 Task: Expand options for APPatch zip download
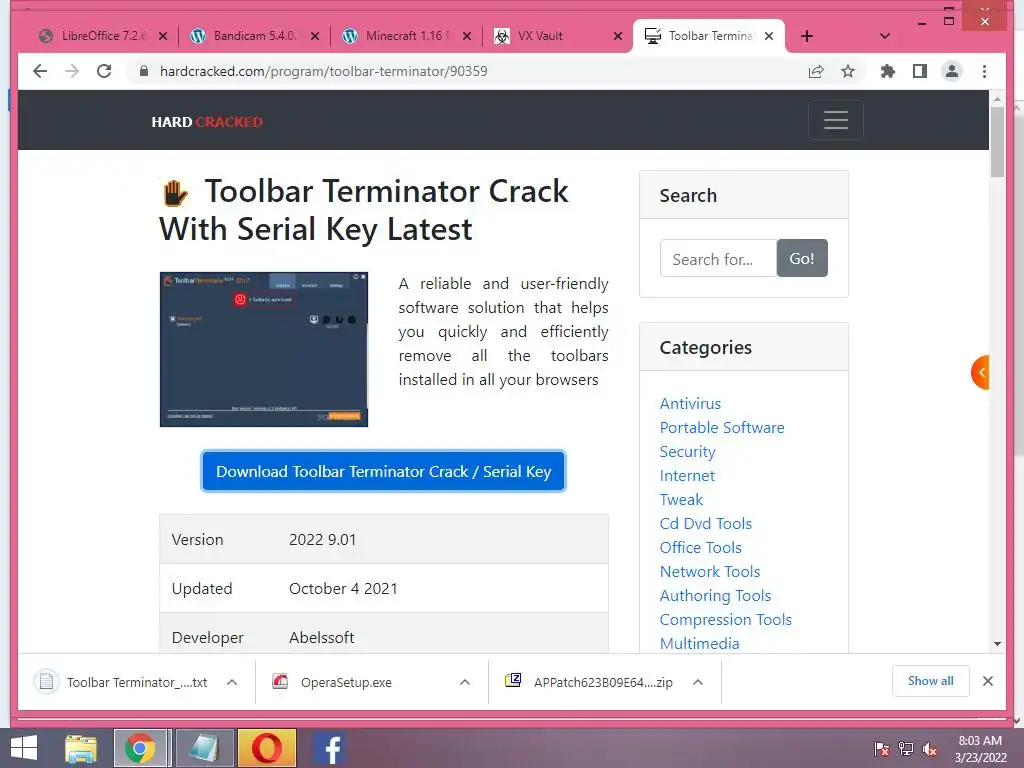(698, 682)
